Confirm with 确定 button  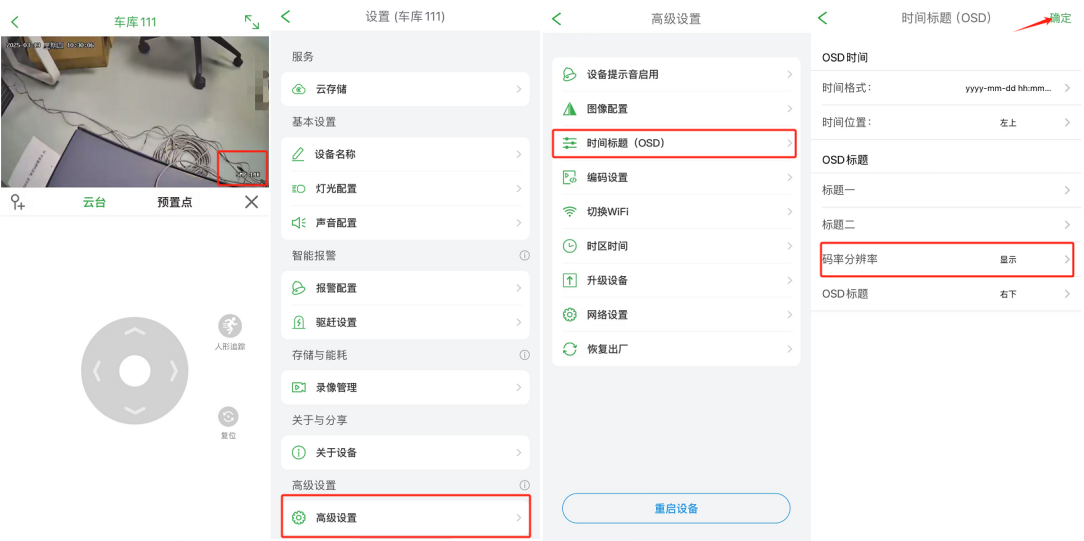click(x=1060, y=19)
